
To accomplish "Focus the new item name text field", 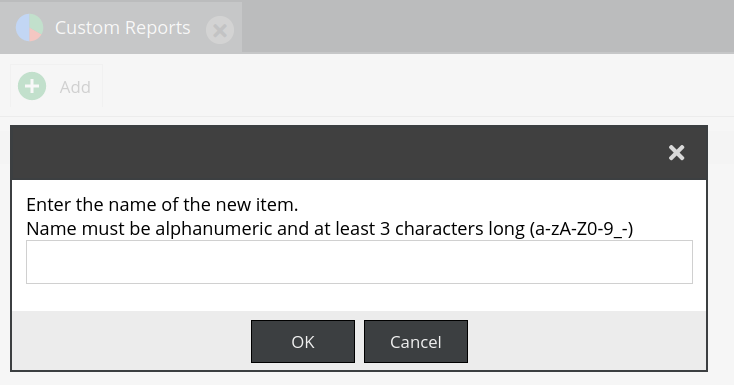I will [359, 262].
